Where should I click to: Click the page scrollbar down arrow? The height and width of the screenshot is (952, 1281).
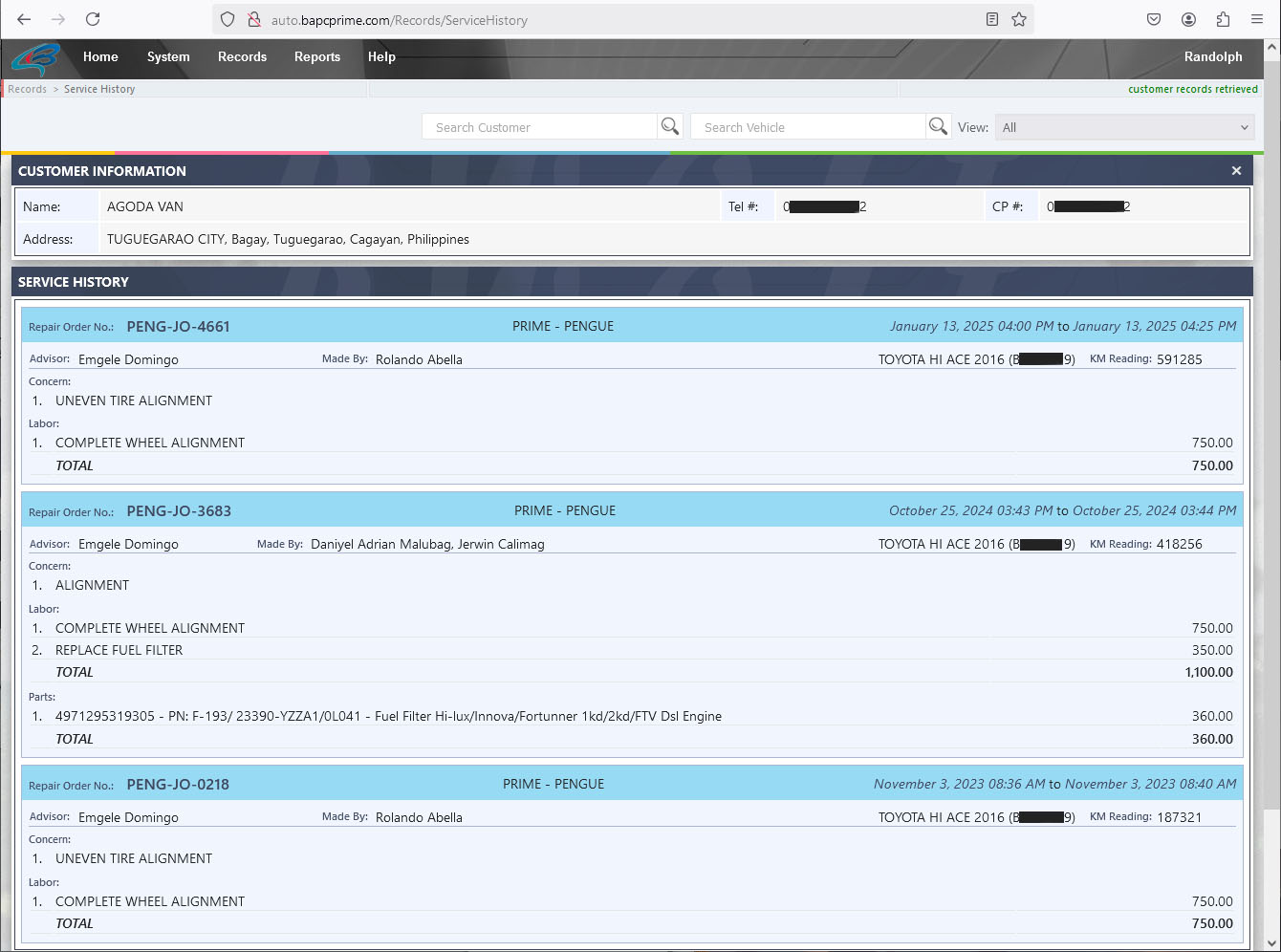pyautogui.click(x=1271, y=943)
